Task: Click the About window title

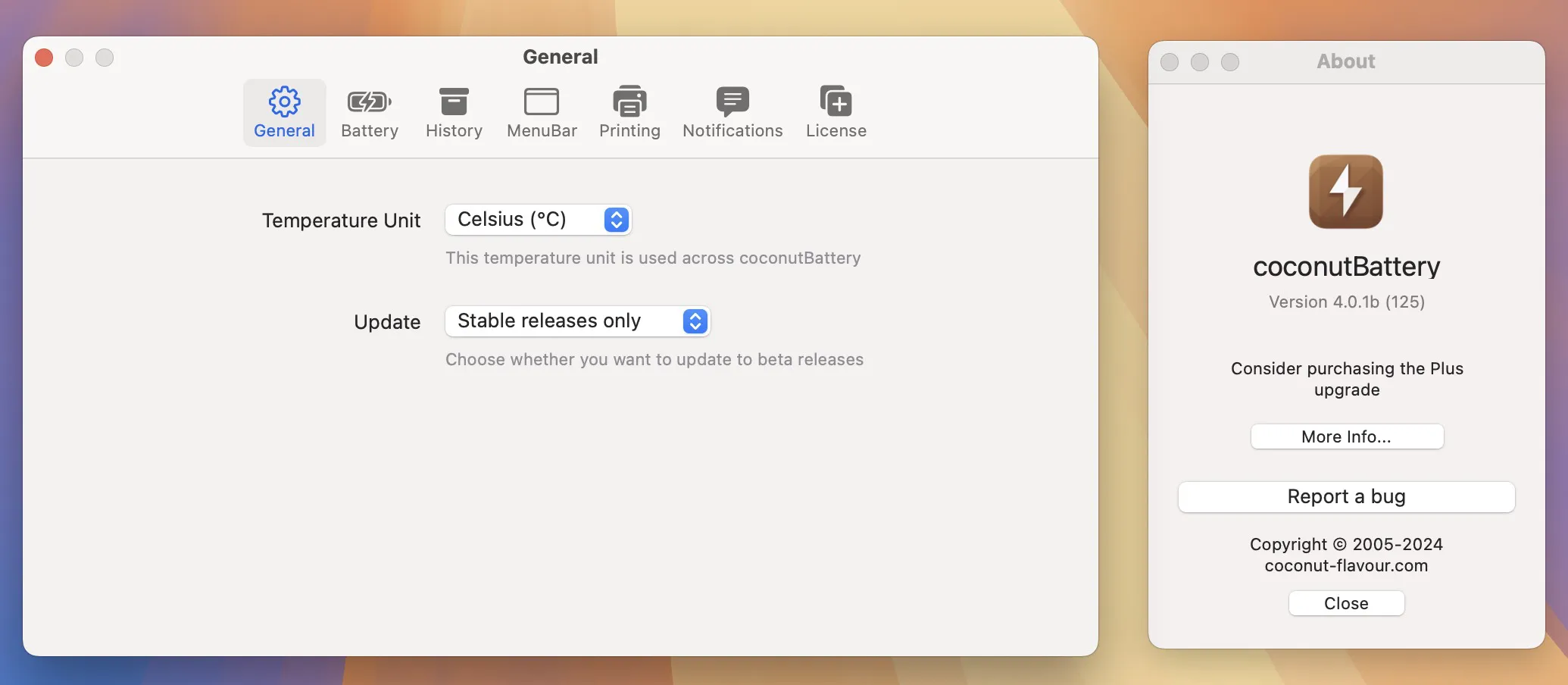Action: tap(1346, 61)
